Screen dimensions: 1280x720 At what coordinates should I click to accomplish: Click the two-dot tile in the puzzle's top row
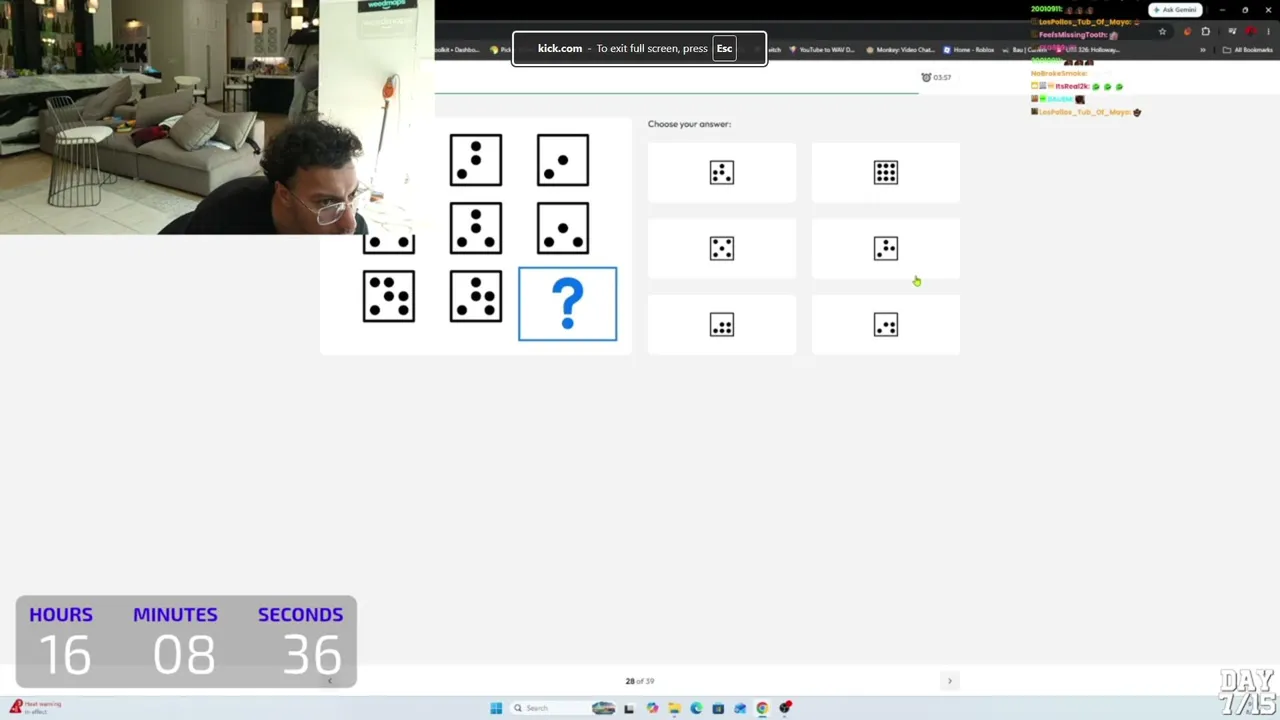563,160
